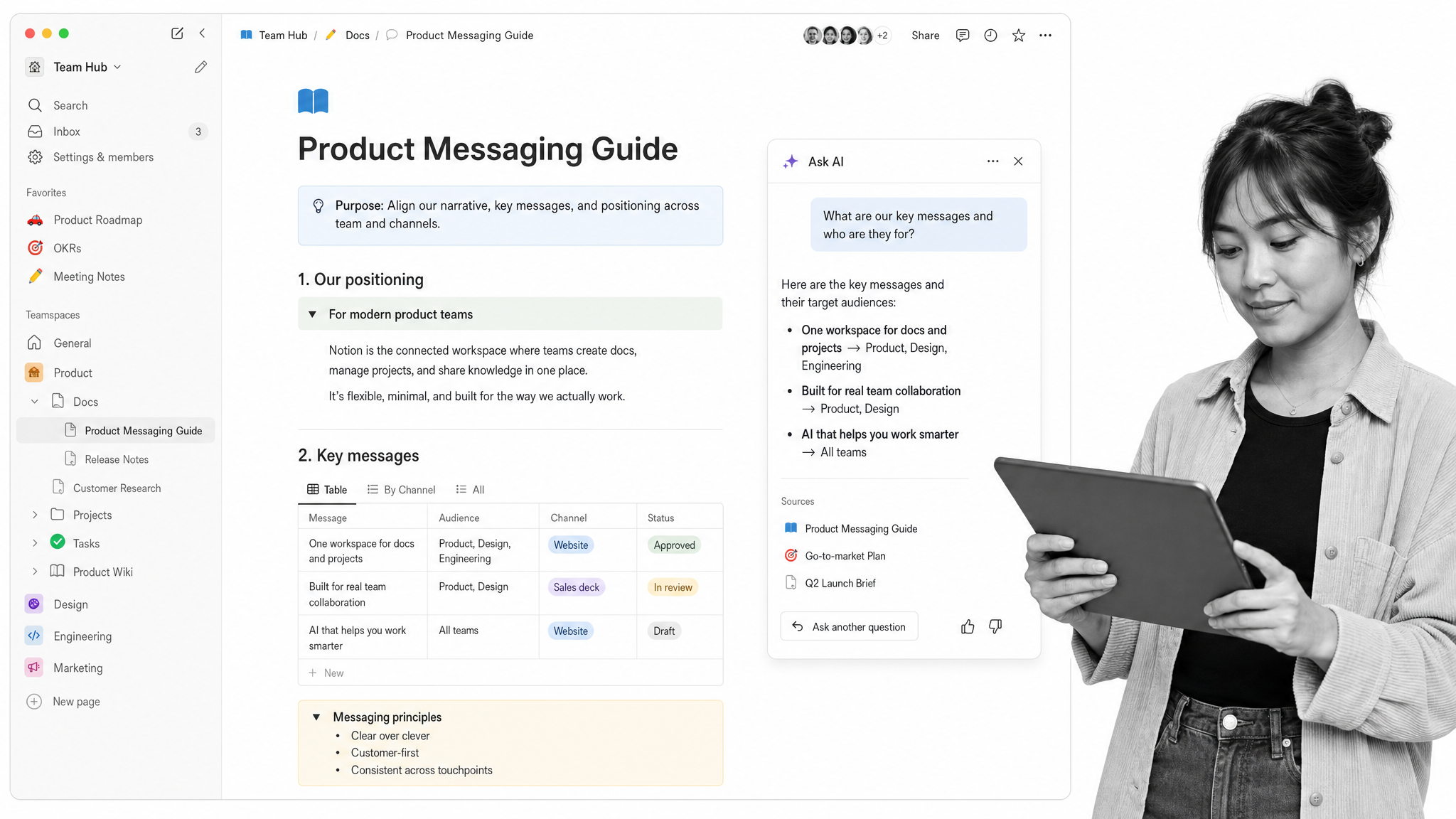This screenshot has height=819, width=1456.
Task: Click the edit pencil icon beside Team Hub
Action: pyautogui.click(x=200, y=67)
